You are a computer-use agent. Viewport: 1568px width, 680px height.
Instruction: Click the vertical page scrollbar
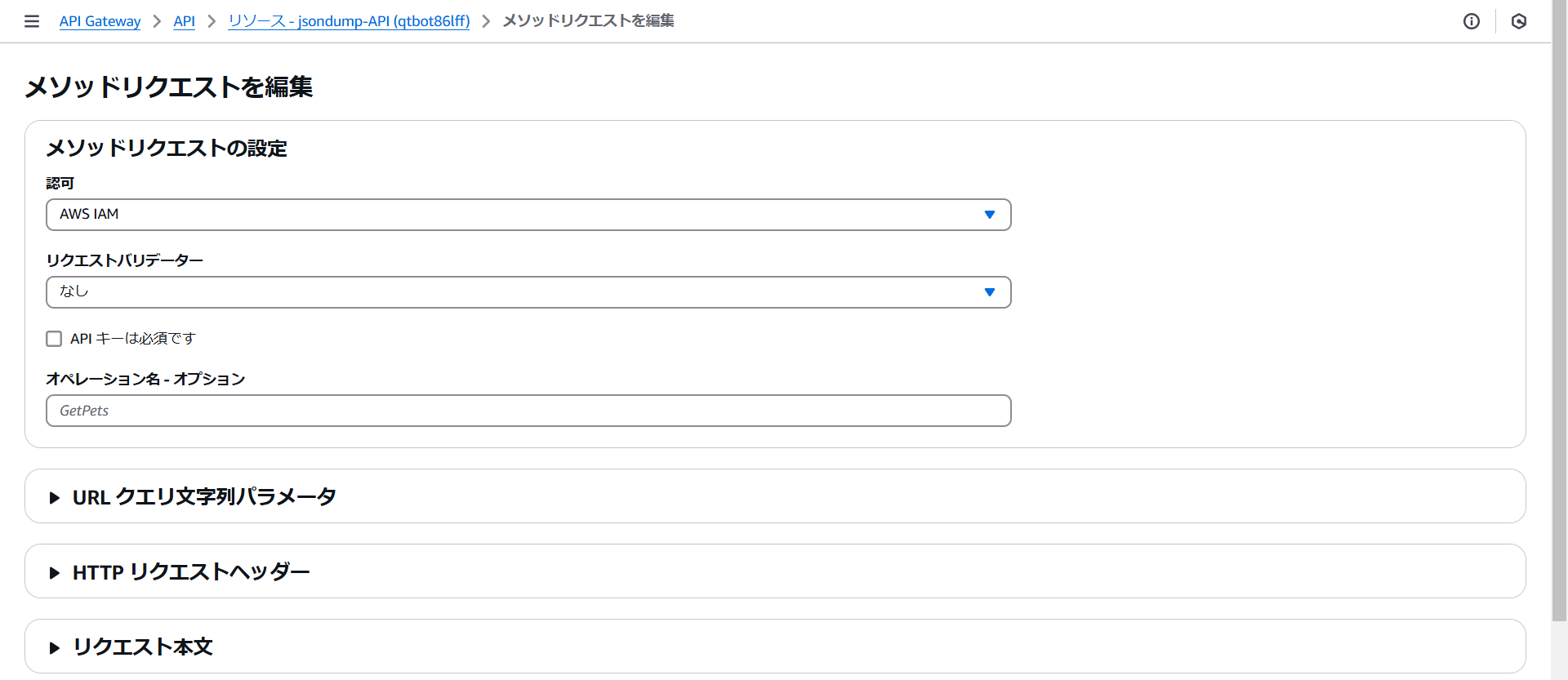point(1559,327)
